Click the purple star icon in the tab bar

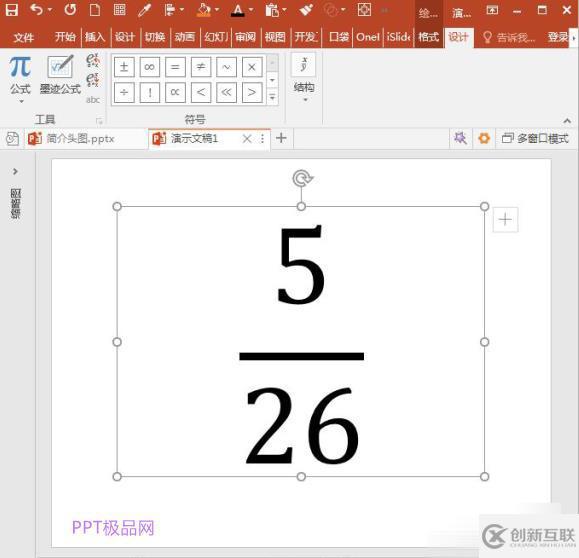460,138
